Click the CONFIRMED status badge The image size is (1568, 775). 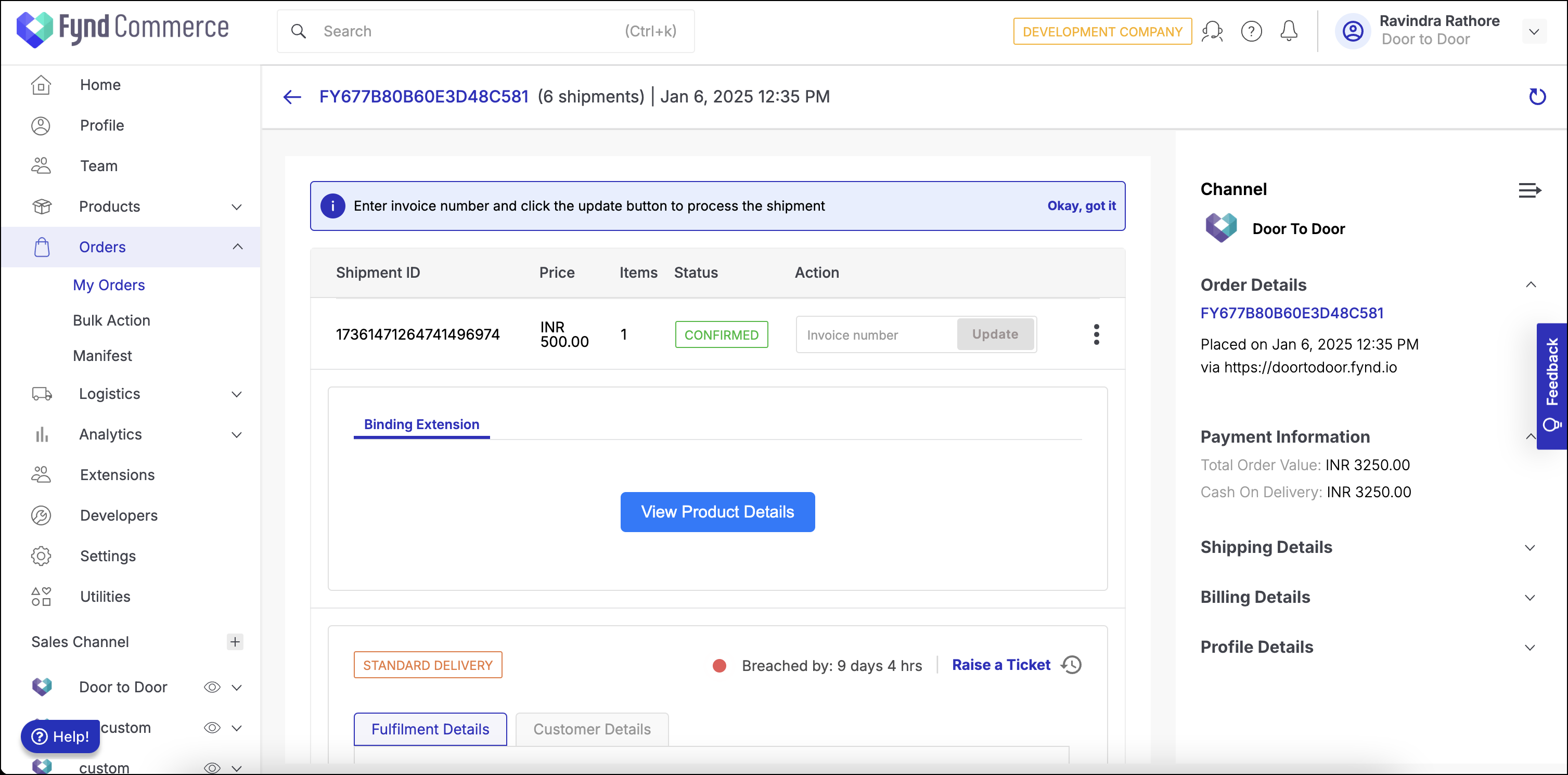point(721,334)
